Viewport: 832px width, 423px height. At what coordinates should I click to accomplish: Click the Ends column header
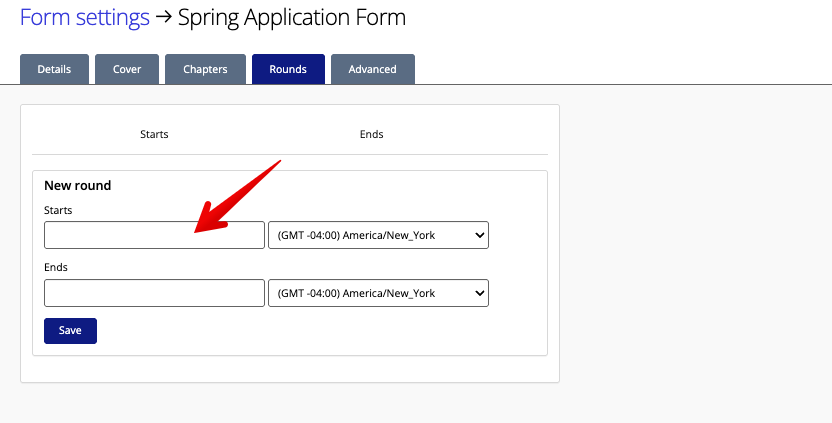click(x=371, y=134)
